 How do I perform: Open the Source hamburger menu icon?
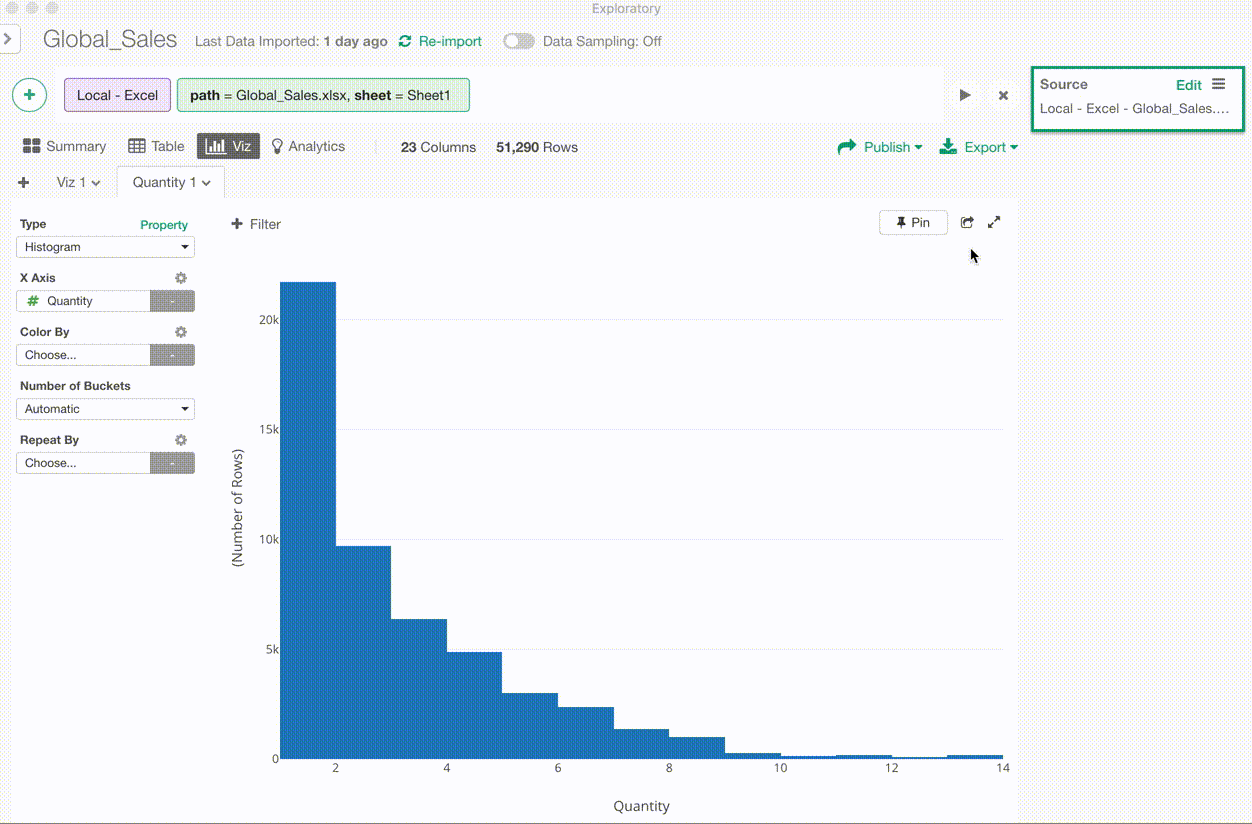point(1218,84)
